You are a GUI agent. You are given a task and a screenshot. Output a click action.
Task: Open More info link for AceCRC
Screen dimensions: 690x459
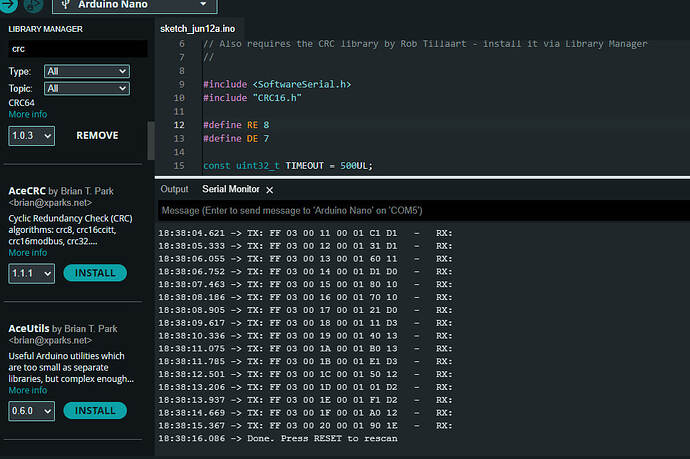click(x=28, y=253)
